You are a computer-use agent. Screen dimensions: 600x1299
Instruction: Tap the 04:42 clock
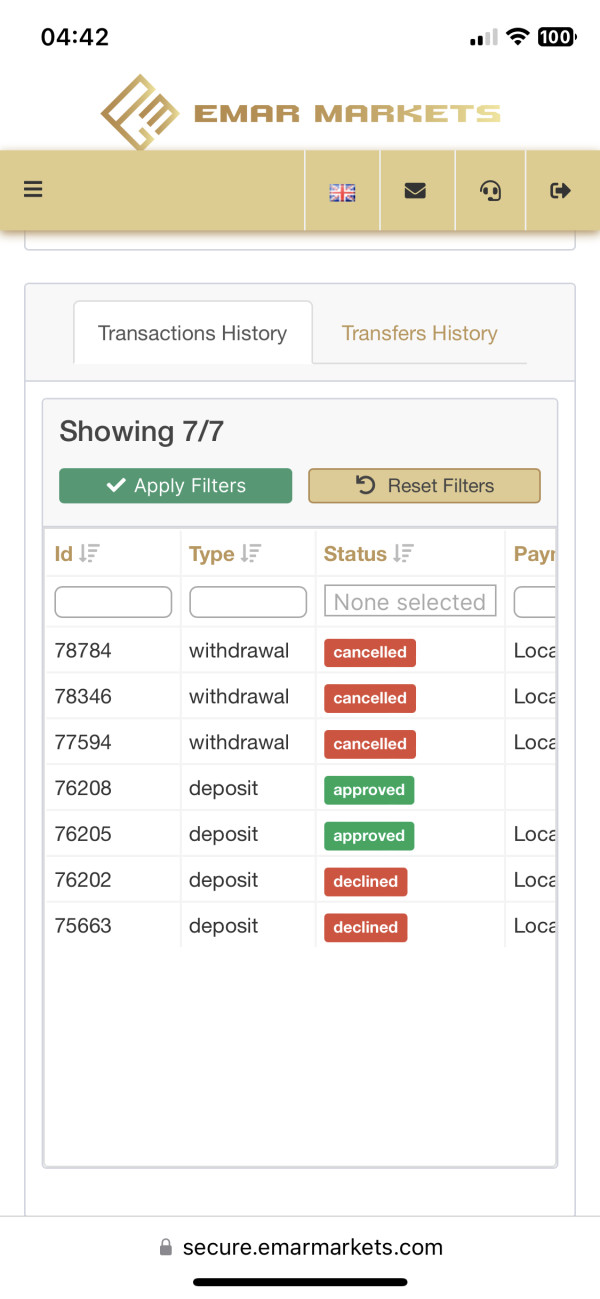(x=75, y=37)
